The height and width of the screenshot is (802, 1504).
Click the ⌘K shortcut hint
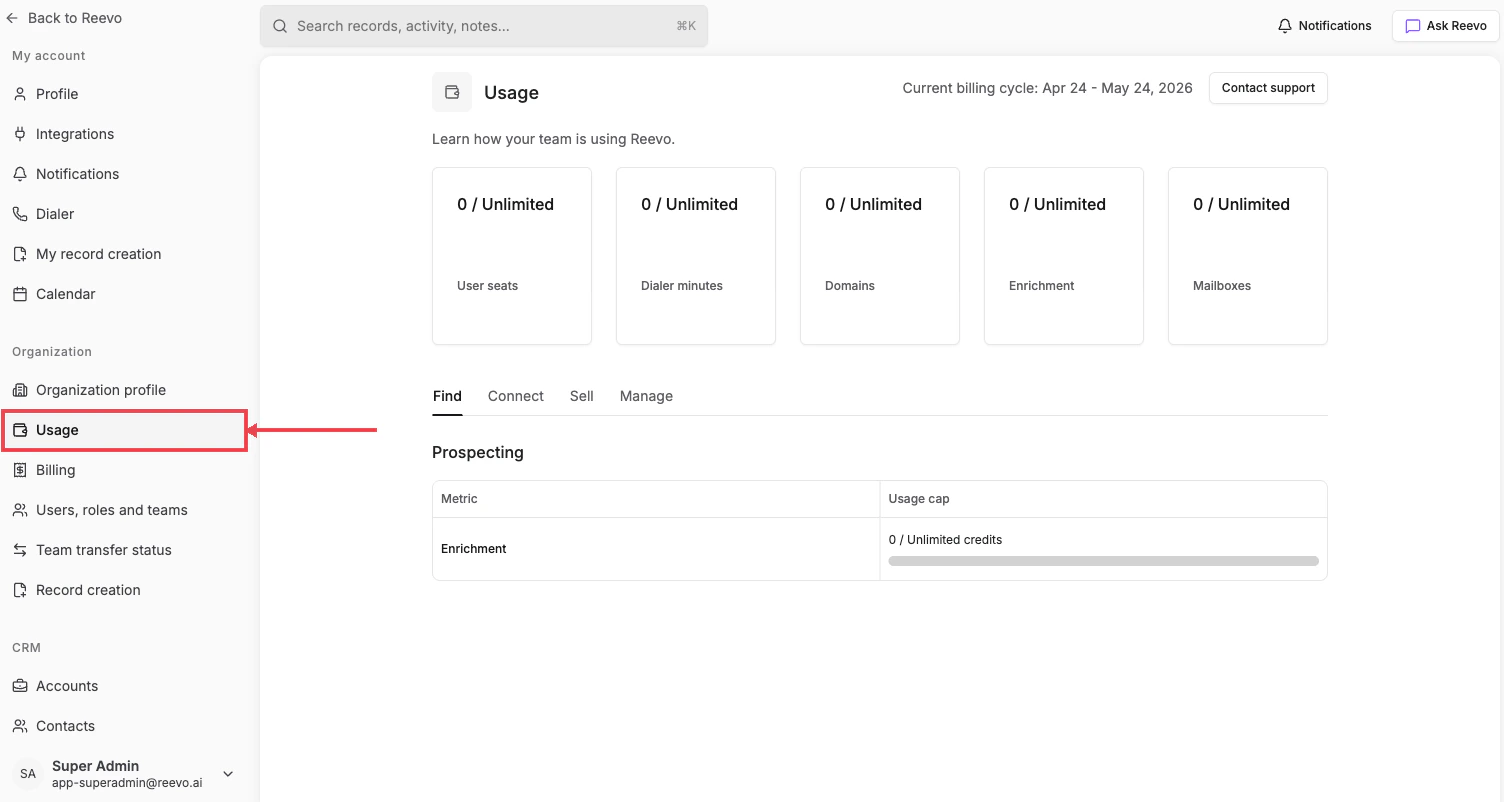tap(686, 26)
